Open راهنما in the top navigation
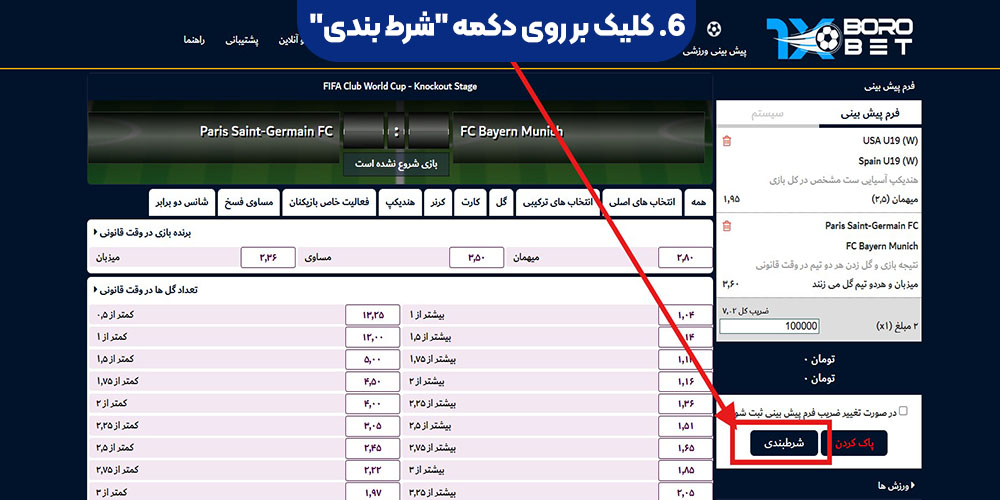The width and height of the screenshot is (1000, 500). 194,41
